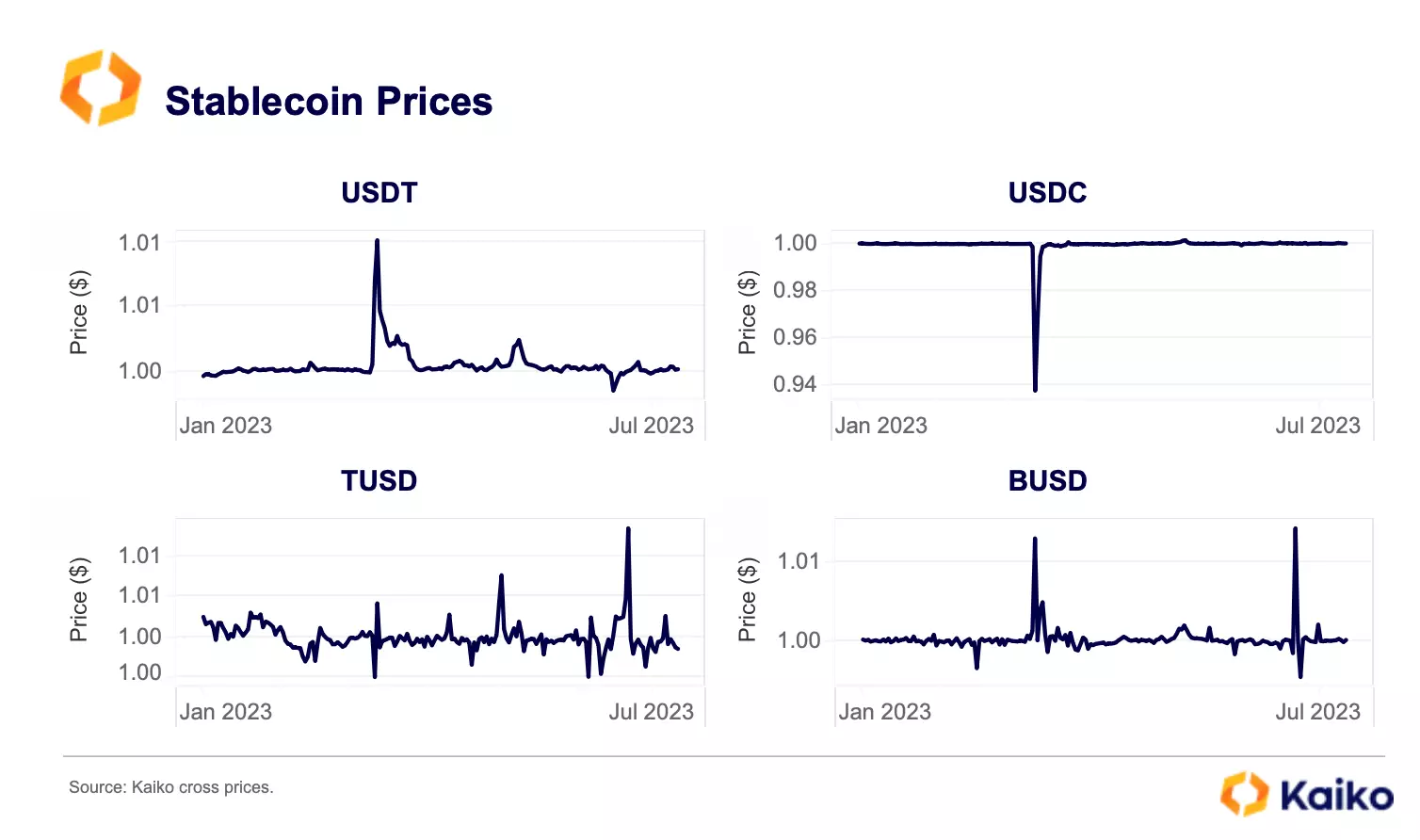Select the BUSD chart title
The height and width of the screenshot is (840, 1420).
click(x=1047, y=481)
